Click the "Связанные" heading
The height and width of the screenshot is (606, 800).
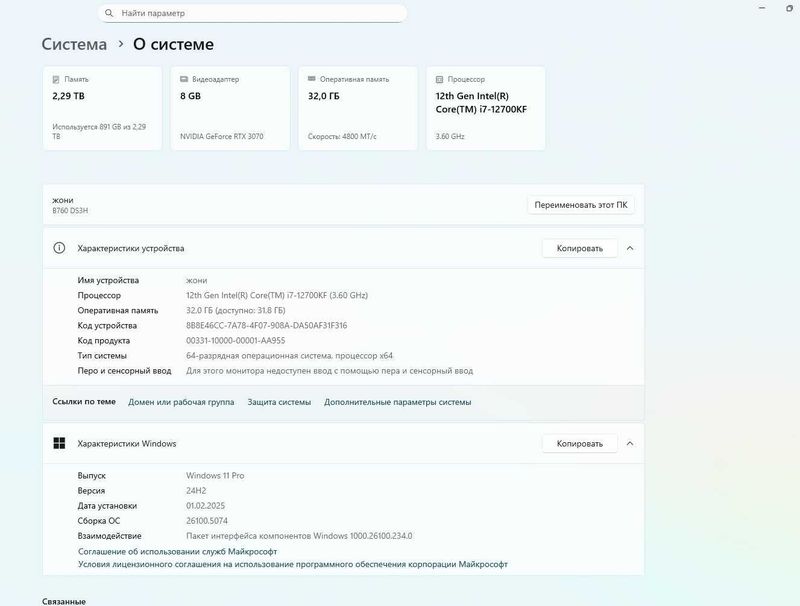pos(64,601)
